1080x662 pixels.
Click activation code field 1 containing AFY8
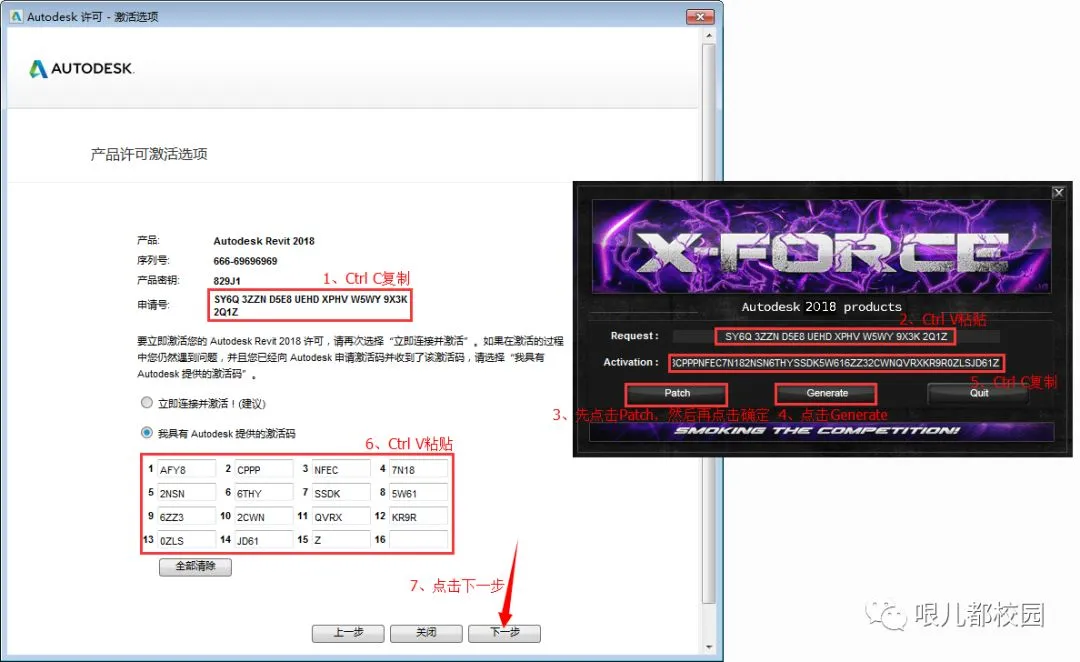point(186,470)
